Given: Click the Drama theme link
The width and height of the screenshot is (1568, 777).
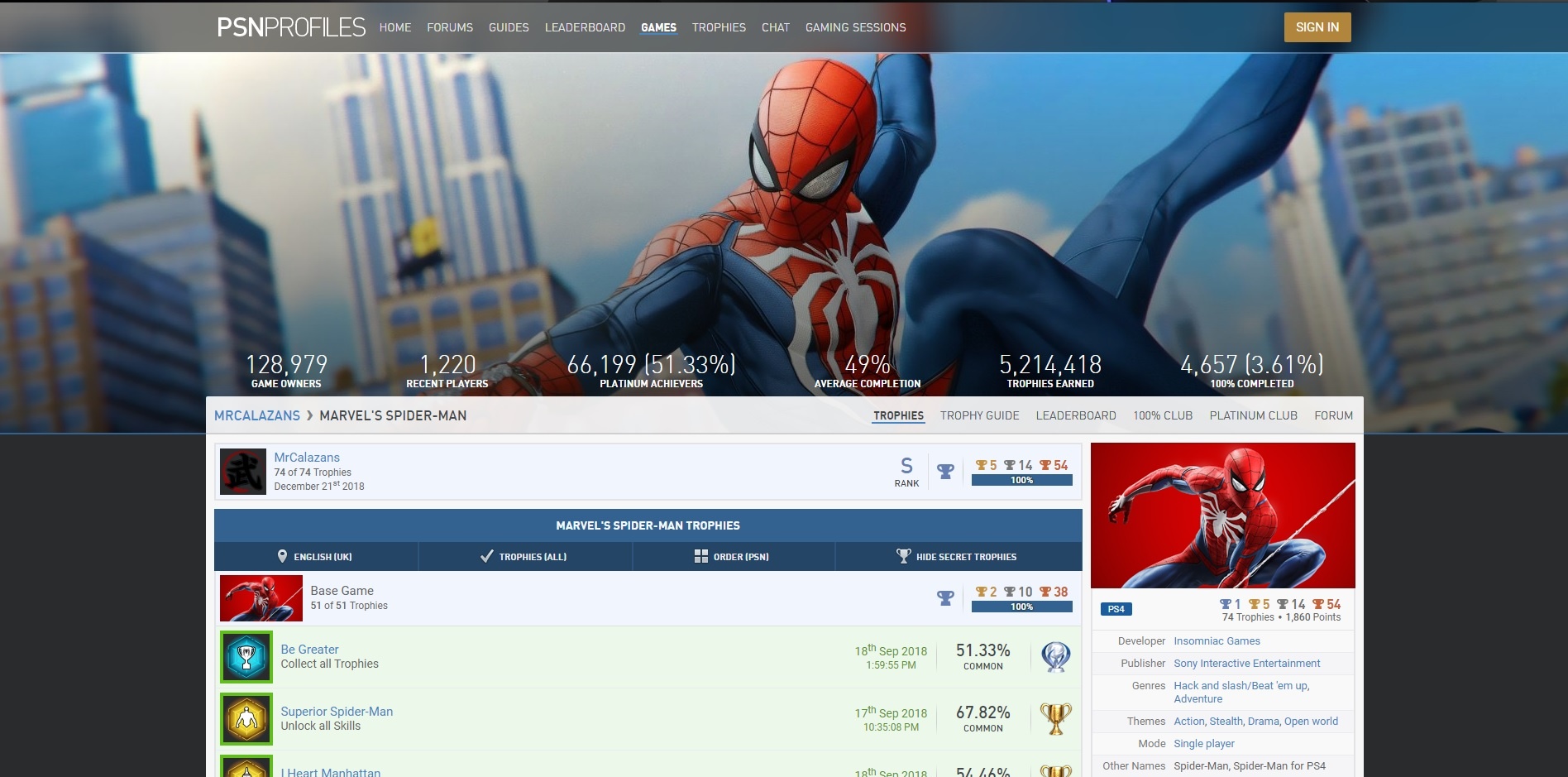Looking at the screenshot, I should [1263, 722].
